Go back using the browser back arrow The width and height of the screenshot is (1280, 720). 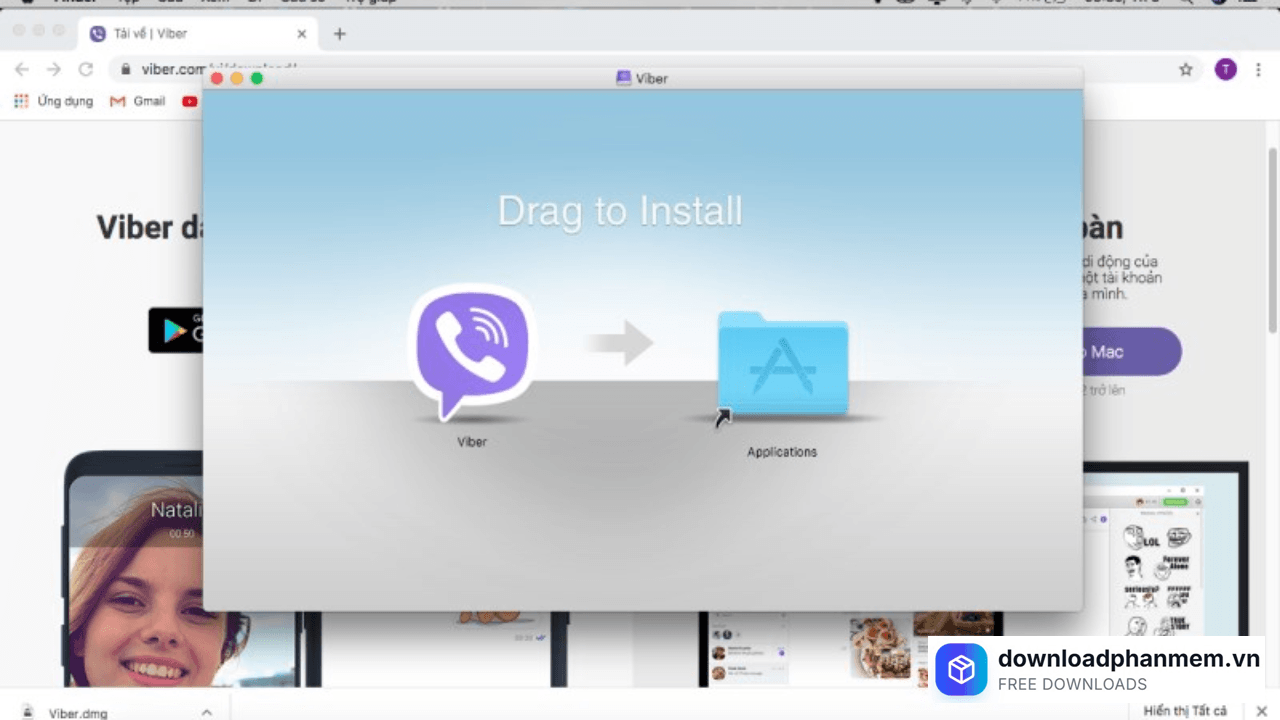[22, 69]
